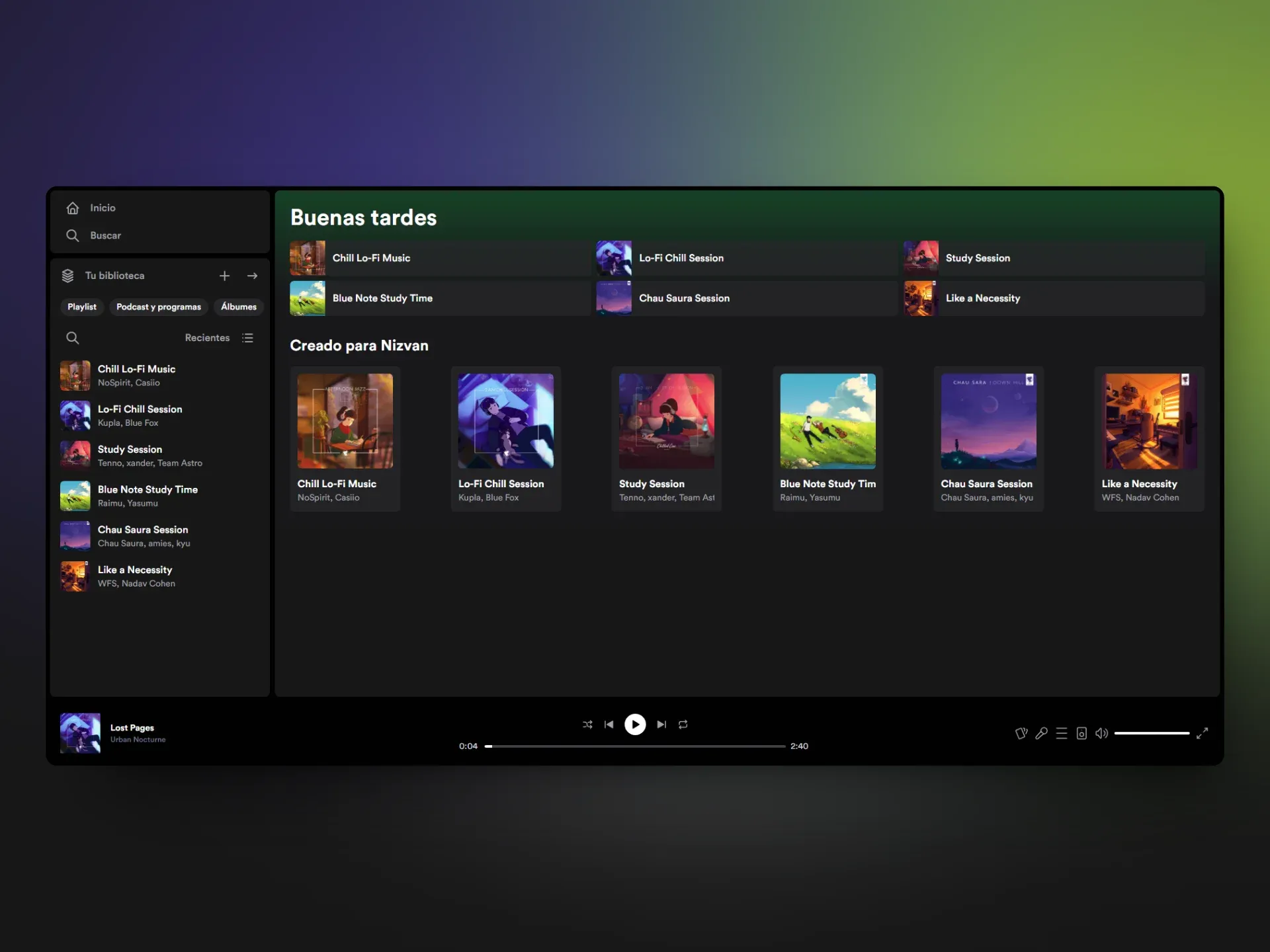Show lyrics with the microphone icon
The width and height of the screenshot is (1270, 952).
[x=1041, y=733]
